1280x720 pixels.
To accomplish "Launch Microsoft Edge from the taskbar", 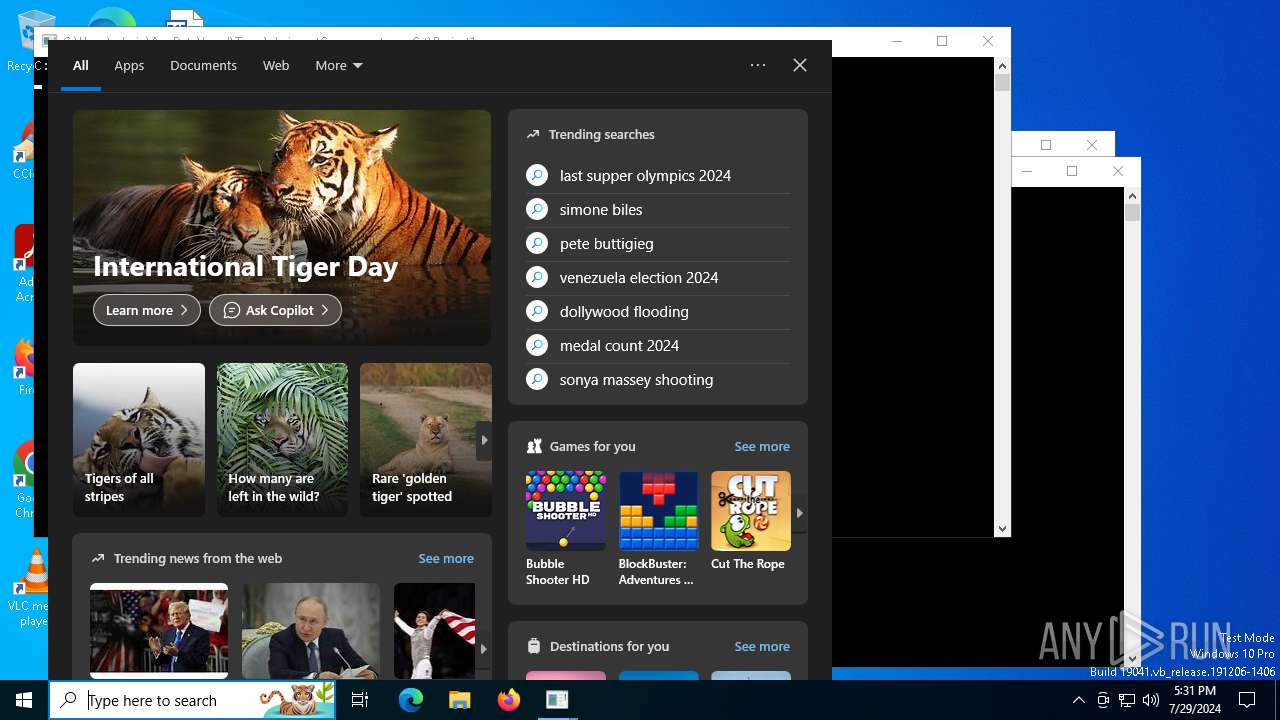I will (x=411, y=700).
